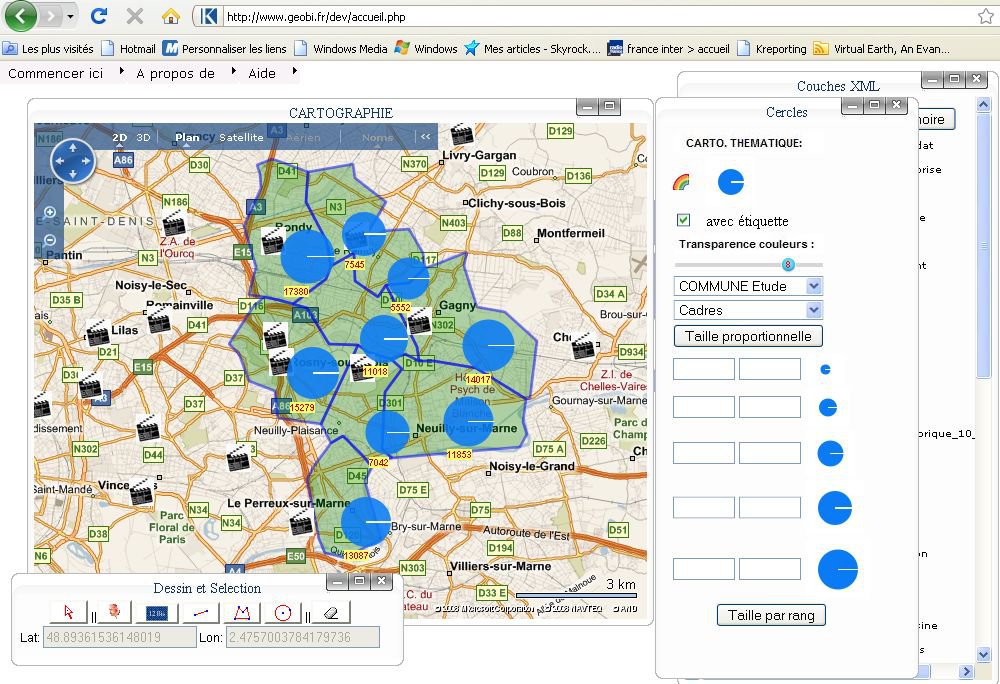
Task: Click the map pan compass control
Action: [x=72, y=161]
